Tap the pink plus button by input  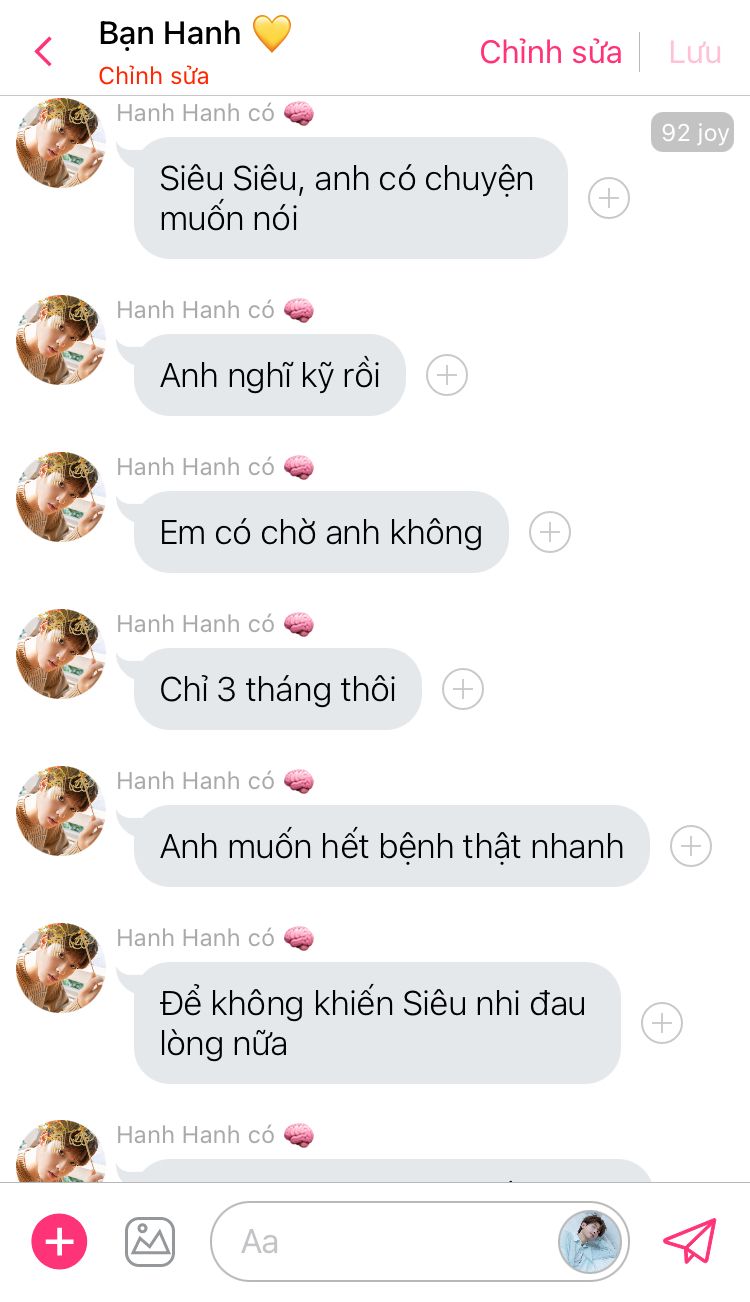click(60, 1242)
